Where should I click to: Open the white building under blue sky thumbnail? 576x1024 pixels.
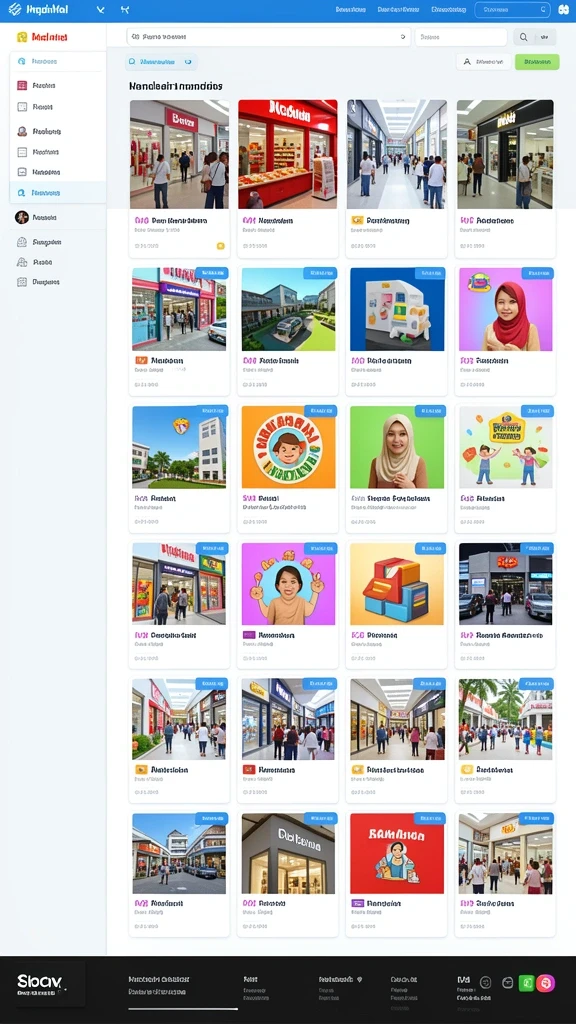179,447
